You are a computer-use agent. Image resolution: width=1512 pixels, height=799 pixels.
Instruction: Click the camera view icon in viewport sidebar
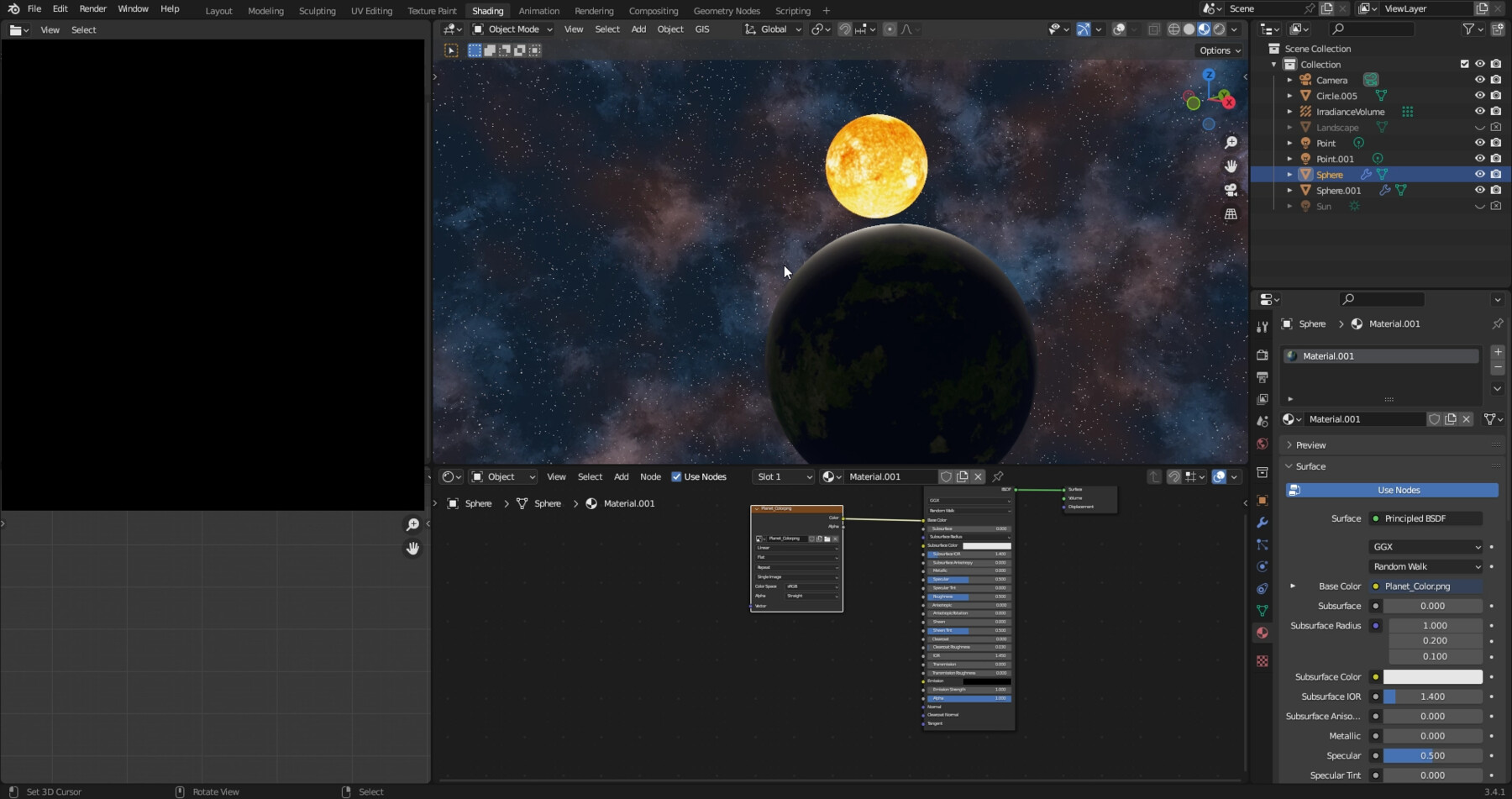click(1231, 189)
